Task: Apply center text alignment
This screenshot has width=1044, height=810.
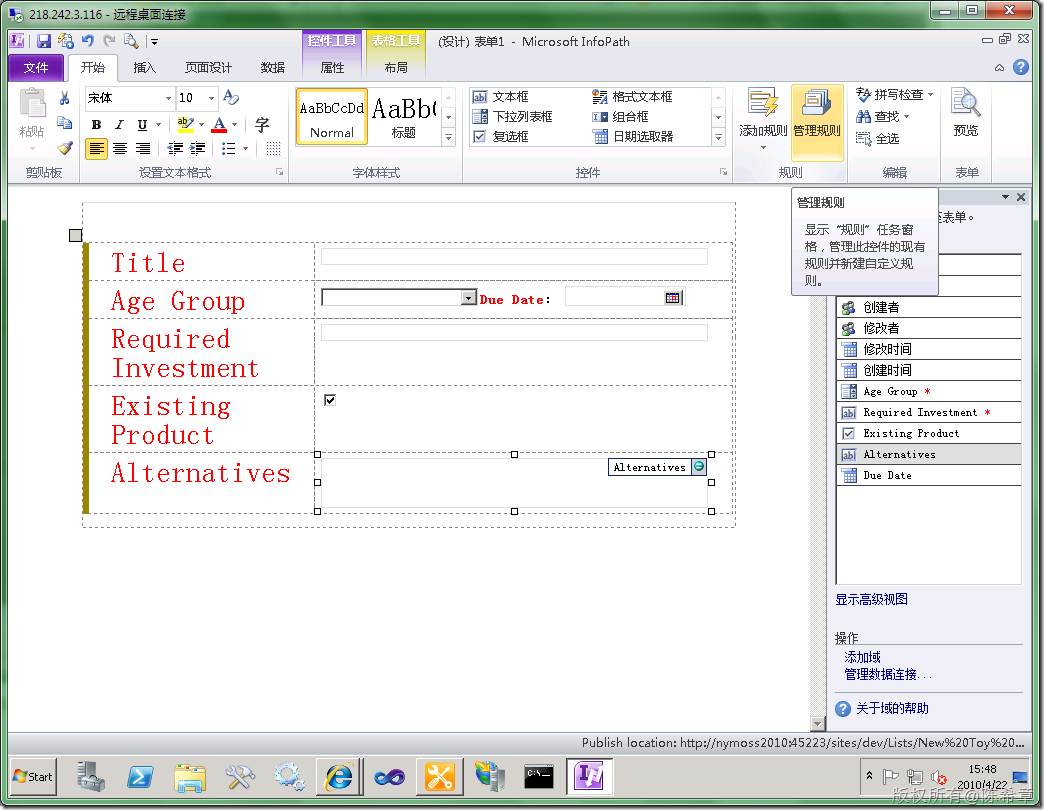Action: (120, 148)
